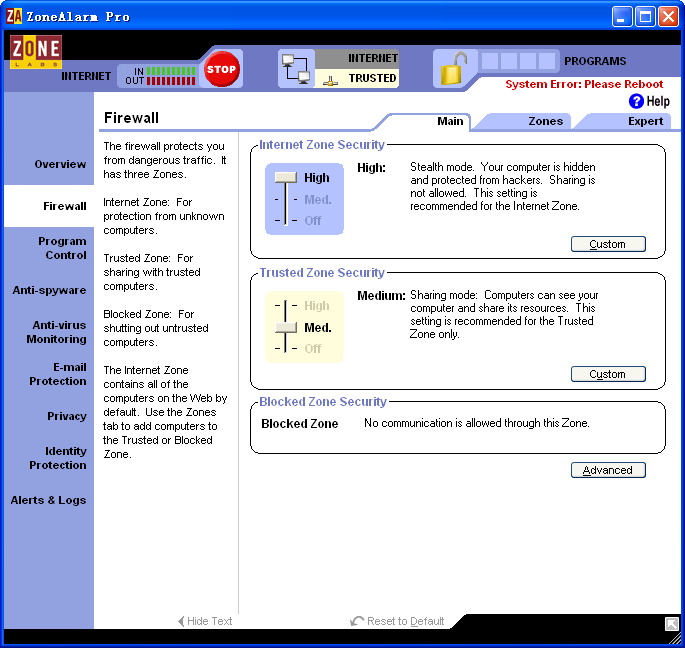The width and height of the screenshot is (685, 648).
Task: Click the Advanced button
Action: 608,470
